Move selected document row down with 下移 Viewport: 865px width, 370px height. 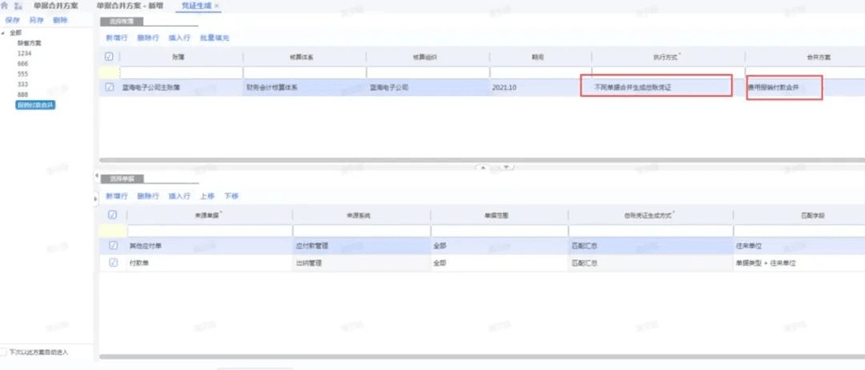(x=232, y=196)
